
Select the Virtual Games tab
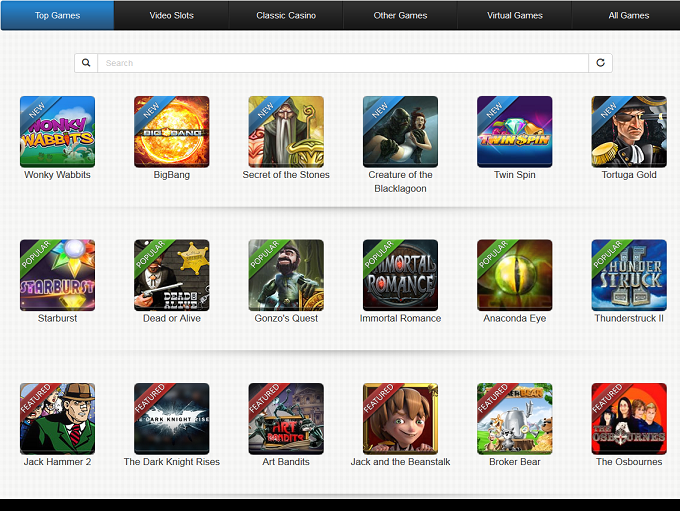(x=515, y=16)
